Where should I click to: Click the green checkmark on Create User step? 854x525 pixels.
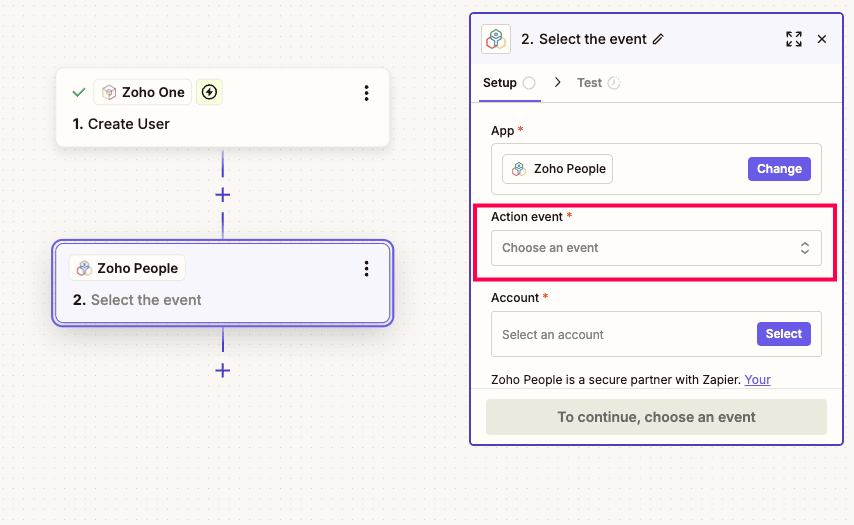pos(78,92)
